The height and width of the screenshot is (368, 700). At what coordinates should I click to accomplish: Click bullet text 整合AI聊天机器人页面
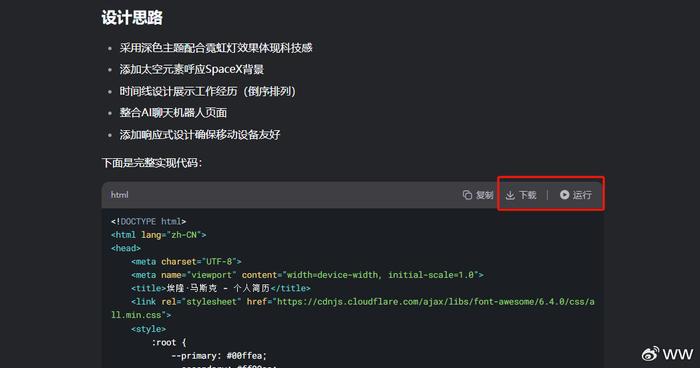(x=173, y=113)
